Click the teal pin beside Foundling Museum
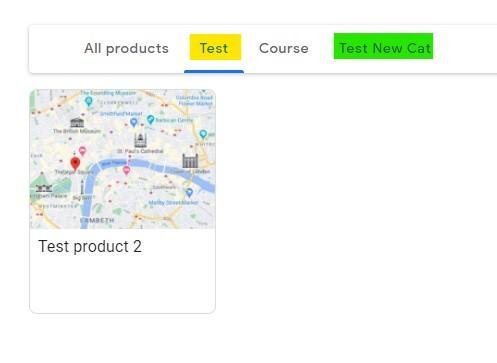The height and width of the screenshot is (363, 497). [88, 101]
